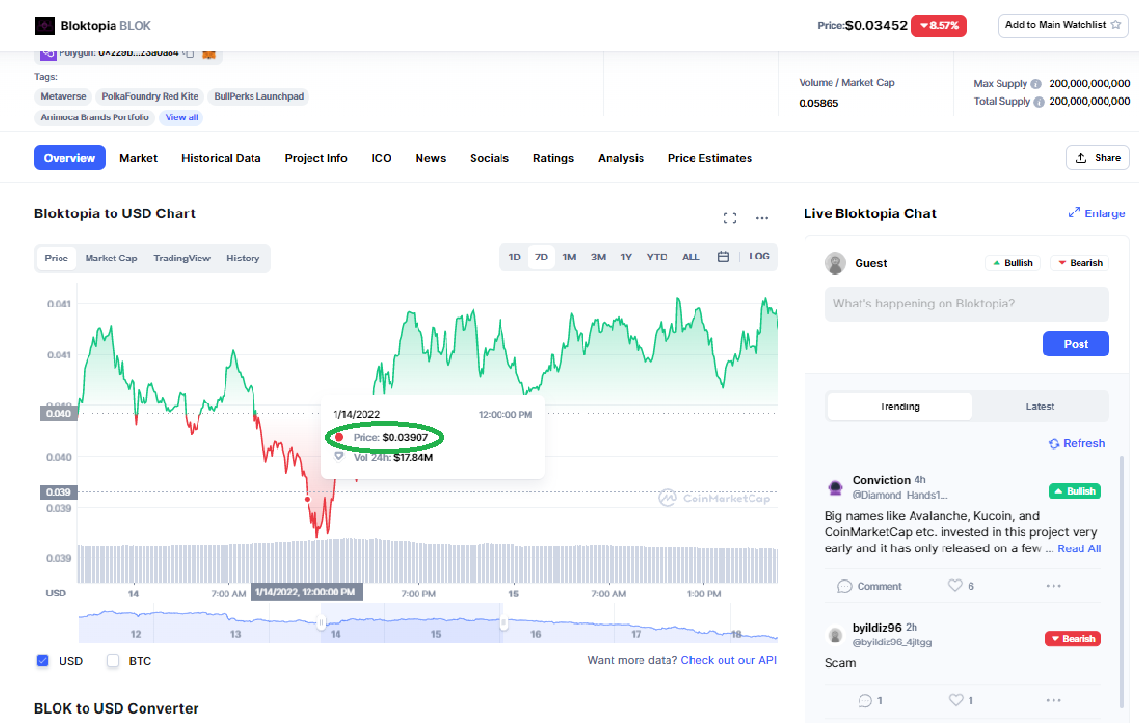Mark sentiment as Bearish

pyautogui.click(x=1080, y=263)
